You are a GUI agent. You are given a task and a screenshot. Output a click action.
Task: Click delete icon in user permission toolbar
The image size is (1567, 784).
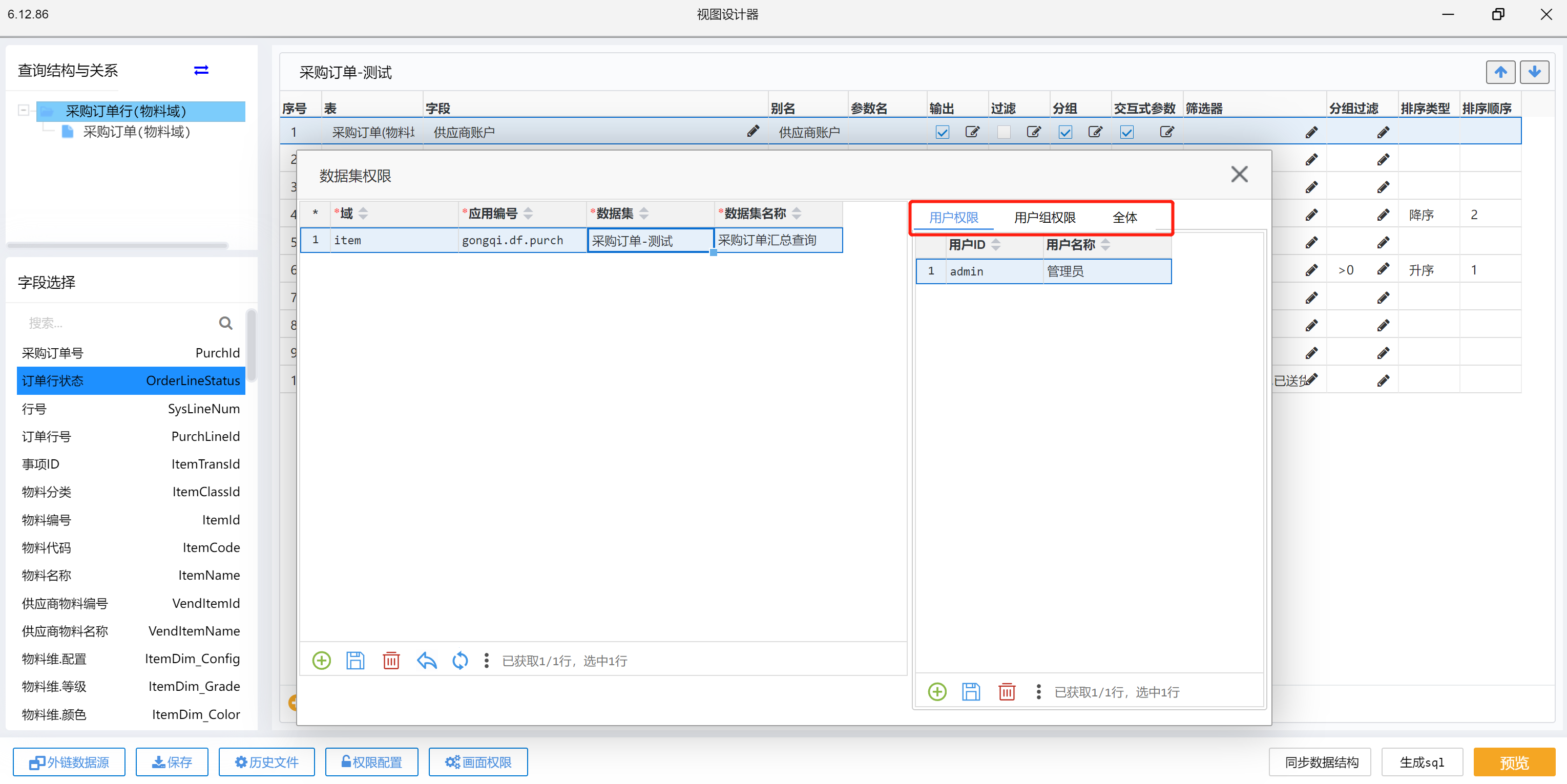click(x=1007, y=691)
